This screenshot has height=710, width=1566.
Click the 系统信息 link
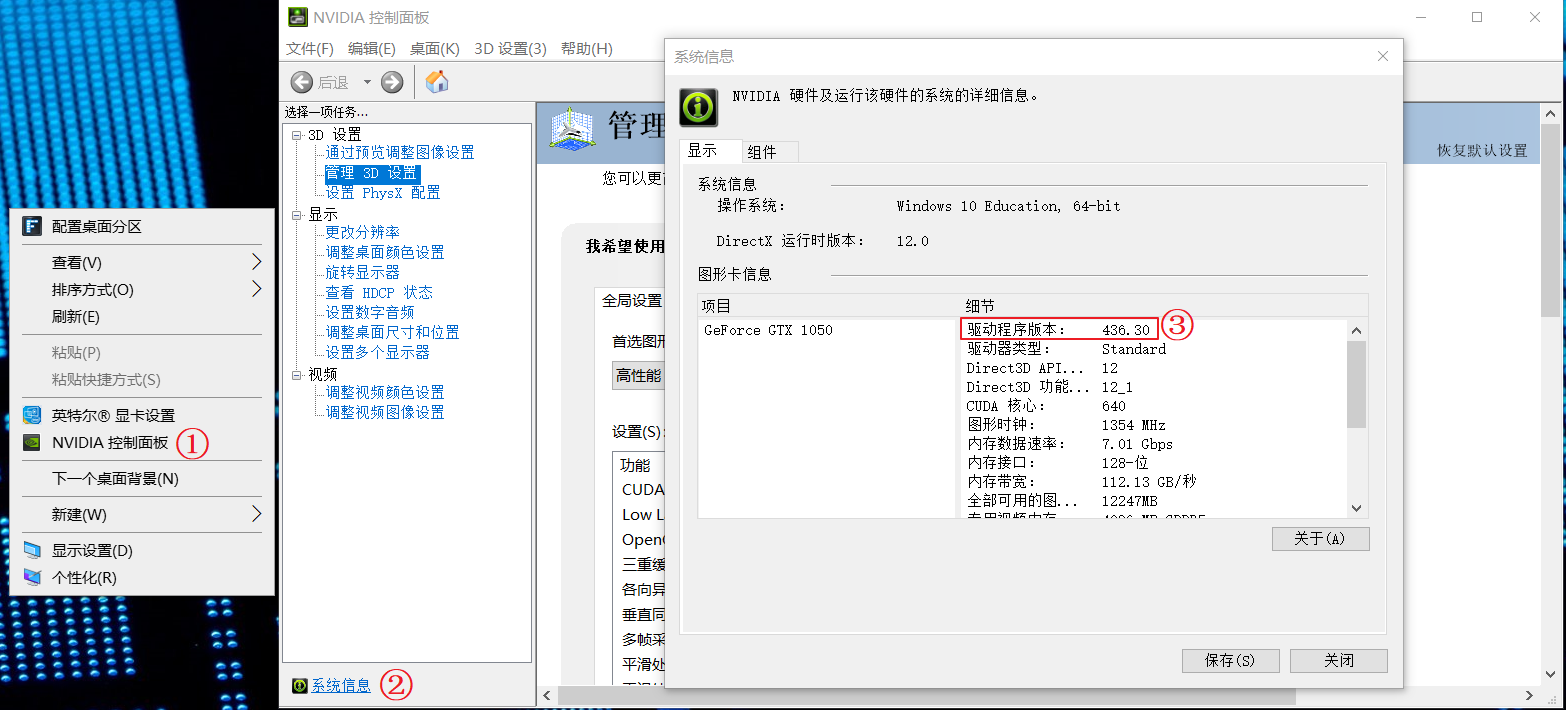[x=341, y=686]
